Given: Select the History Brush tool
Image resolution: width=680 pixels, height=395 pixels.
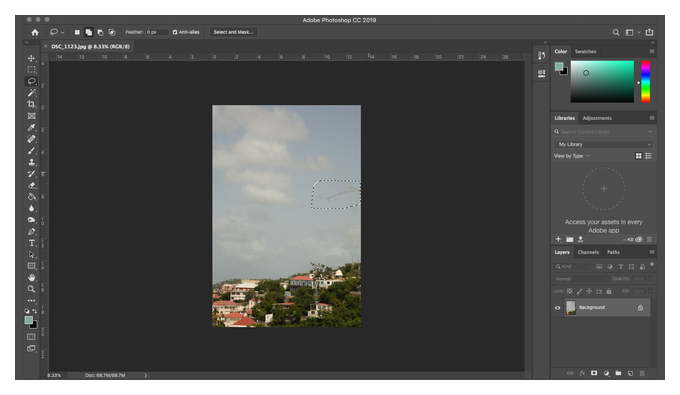Looking at the screenshot, I should [32, 173].
